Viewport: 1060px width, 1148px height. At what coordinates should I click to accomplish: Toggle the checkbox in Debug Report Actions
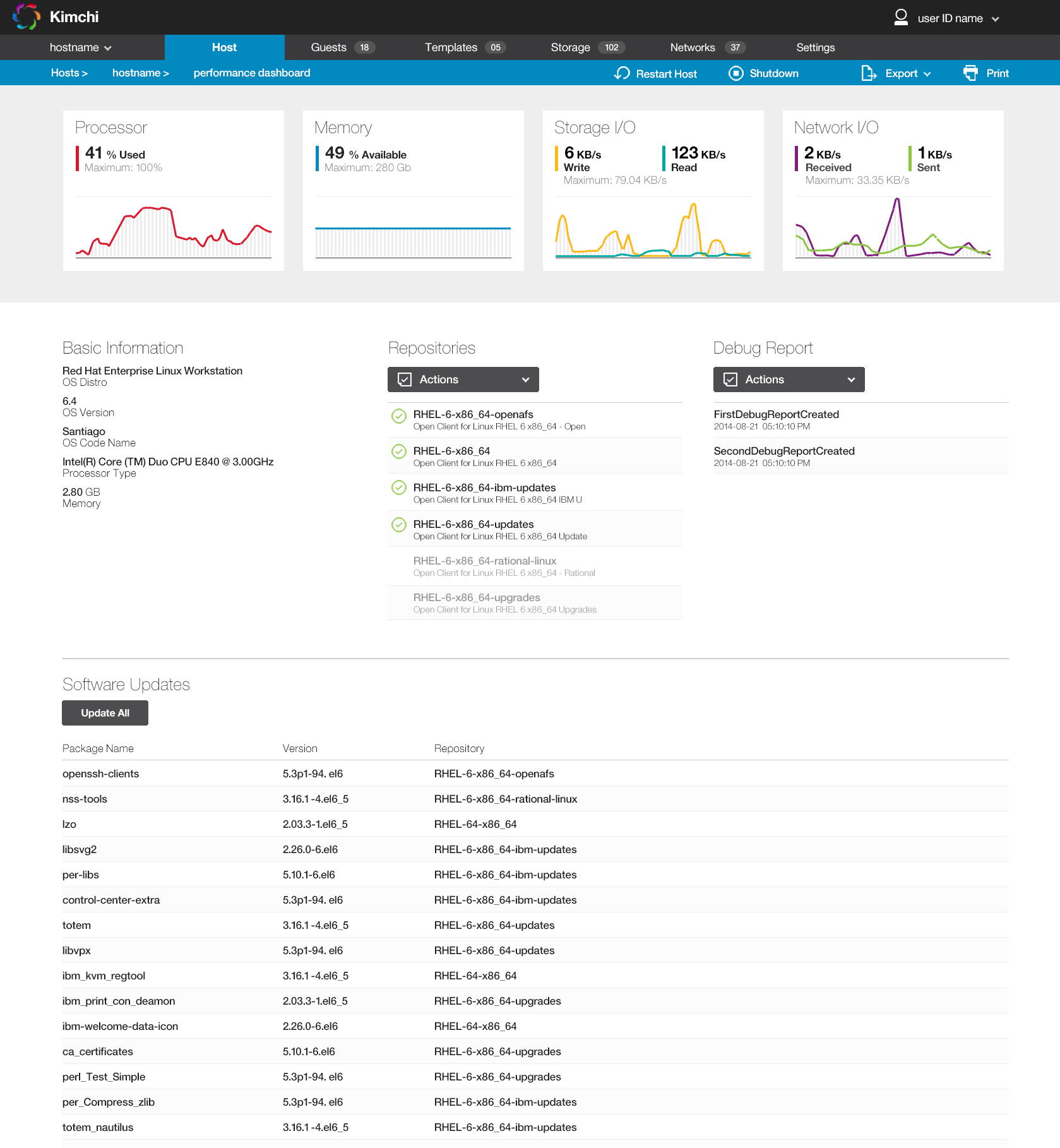click(x=730, y=380)
